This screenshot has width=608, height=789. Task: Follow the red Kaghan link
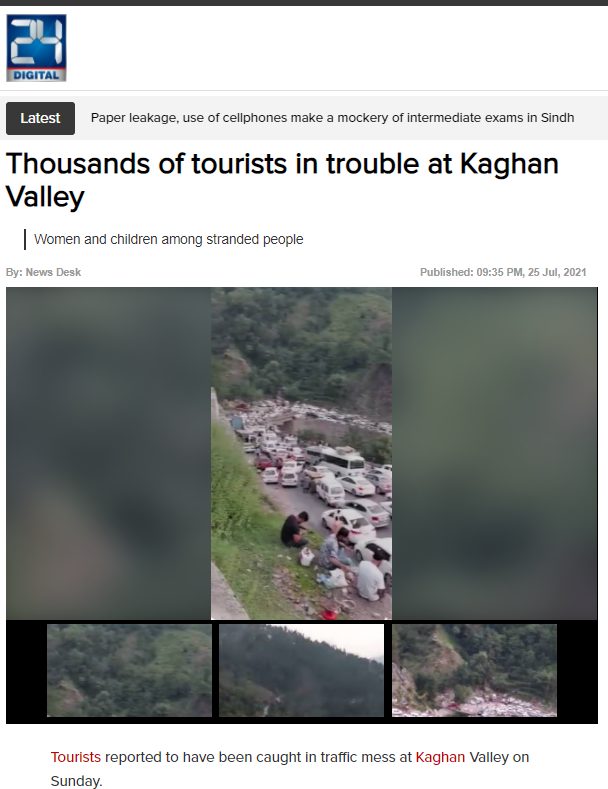tap(440, 757)
